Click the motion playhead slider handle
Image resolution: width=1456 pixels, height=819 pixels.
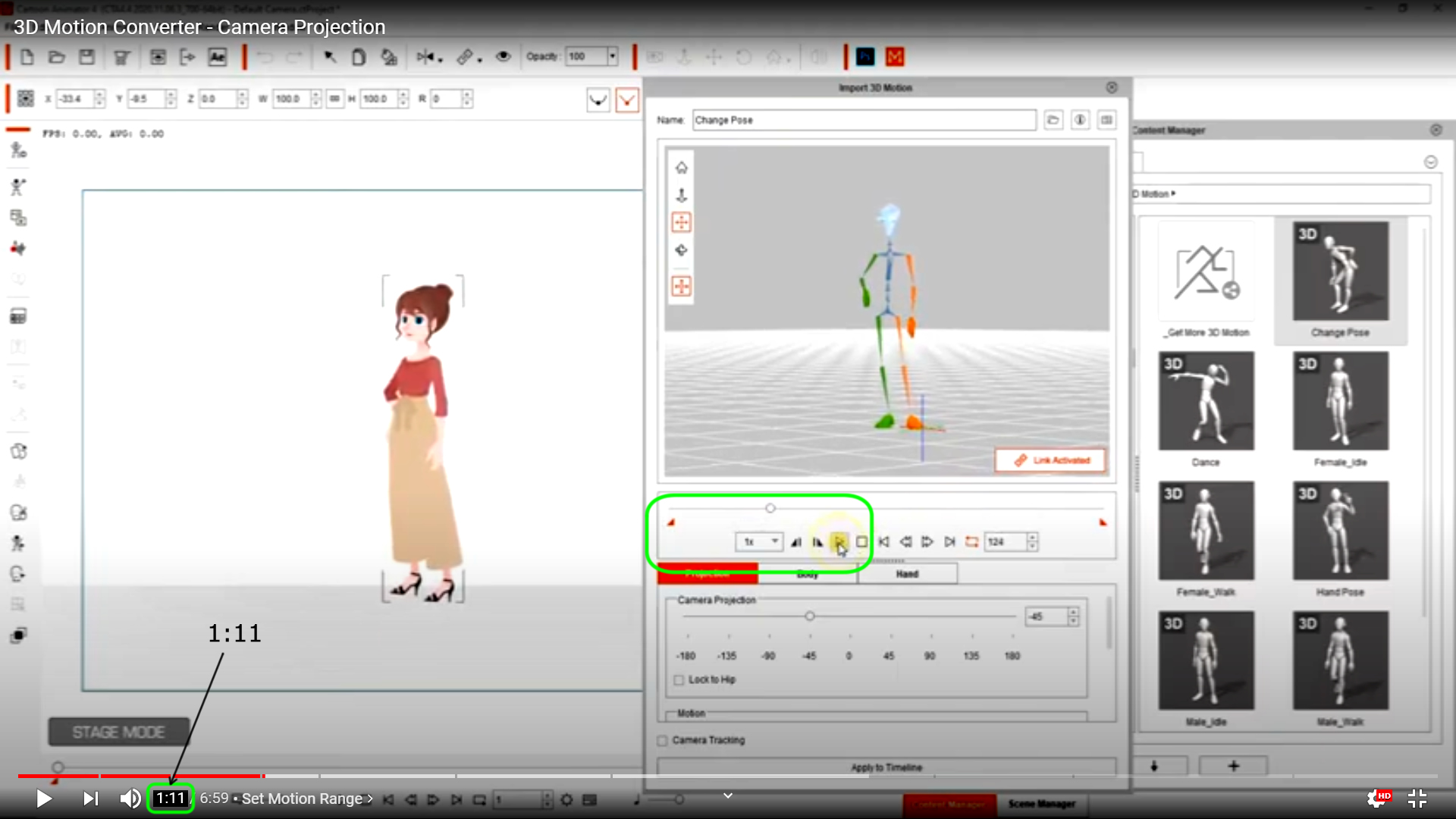tap(770, 508)
